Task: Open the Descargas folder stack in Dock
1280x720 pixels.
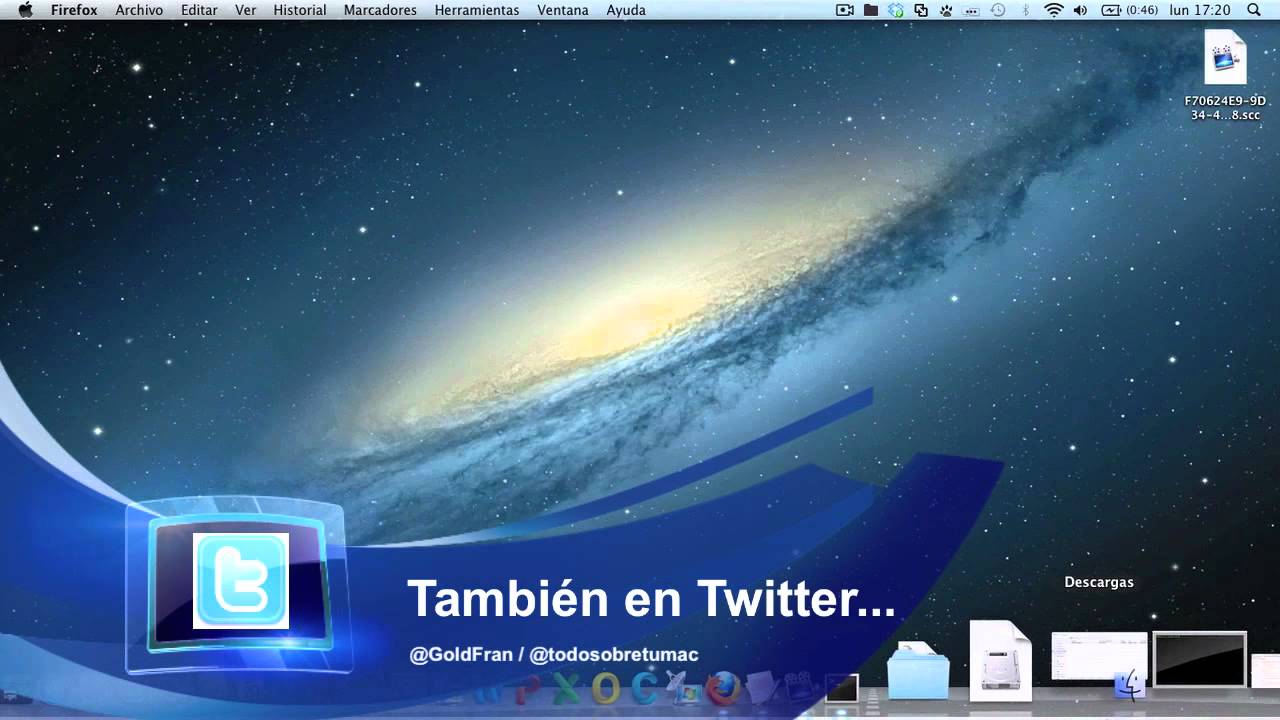Action: [918, 670]
